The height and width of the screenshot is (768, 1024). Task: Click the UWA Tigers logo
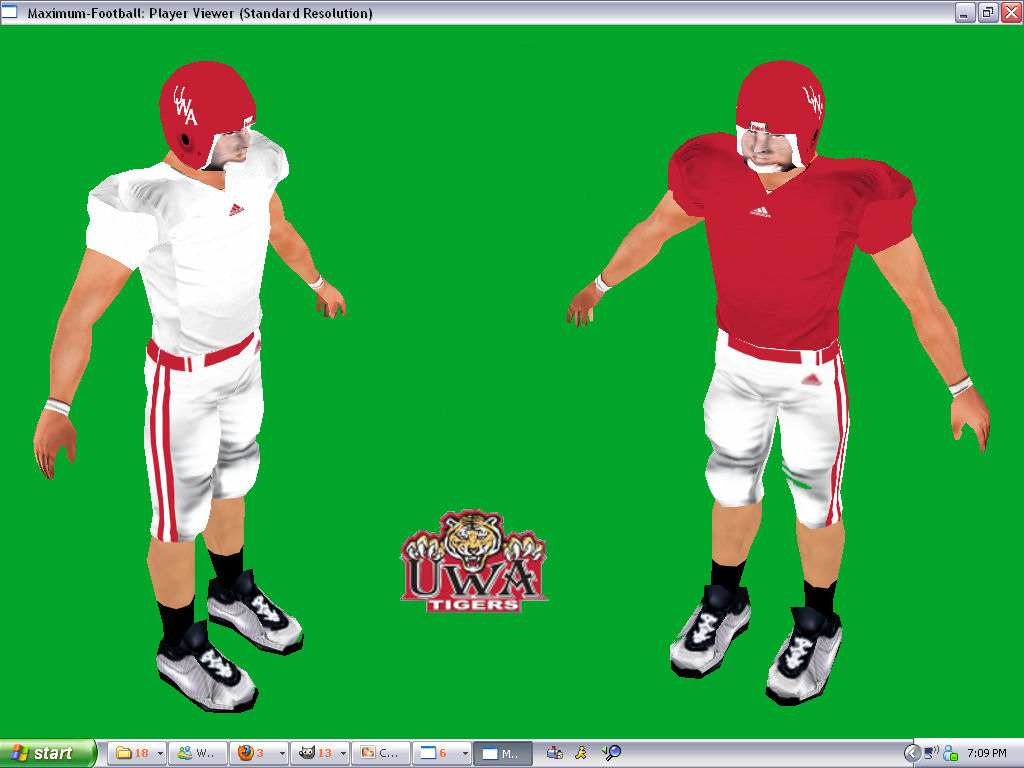tap(473, 562)
